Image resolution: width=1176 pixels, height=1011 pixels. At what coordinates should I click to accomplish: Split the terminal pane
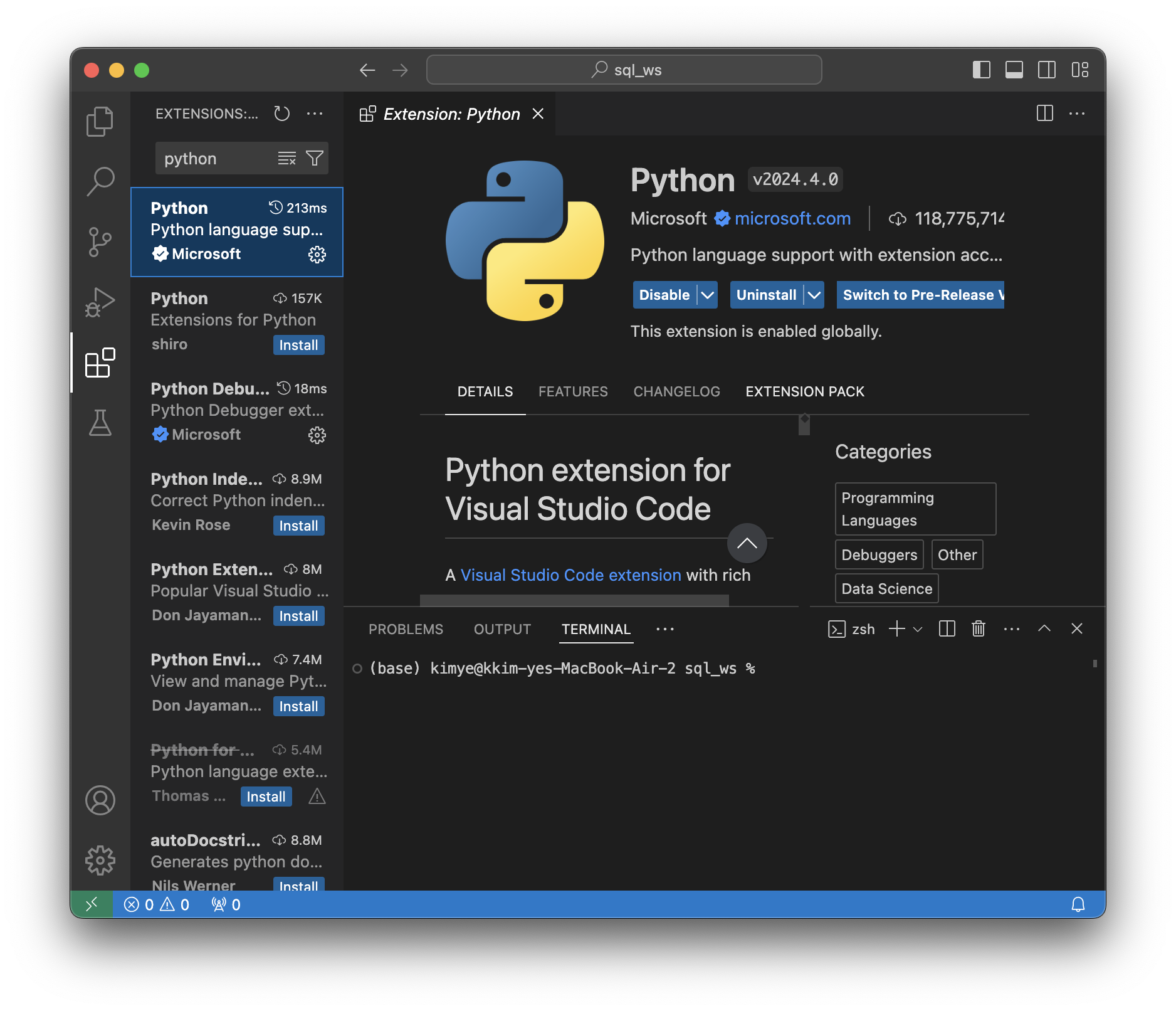(947, 628)
